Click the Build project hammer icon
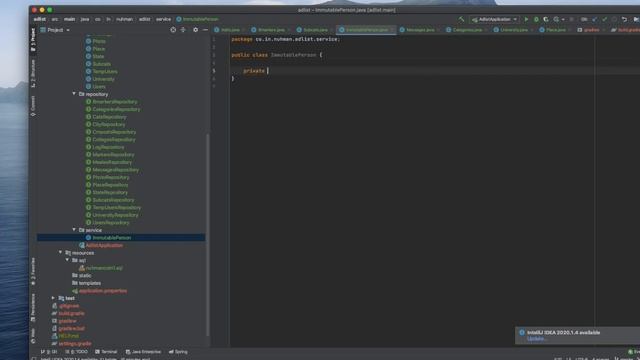Image resolution: width=640 pixels, height=360 pixels. 461,19
